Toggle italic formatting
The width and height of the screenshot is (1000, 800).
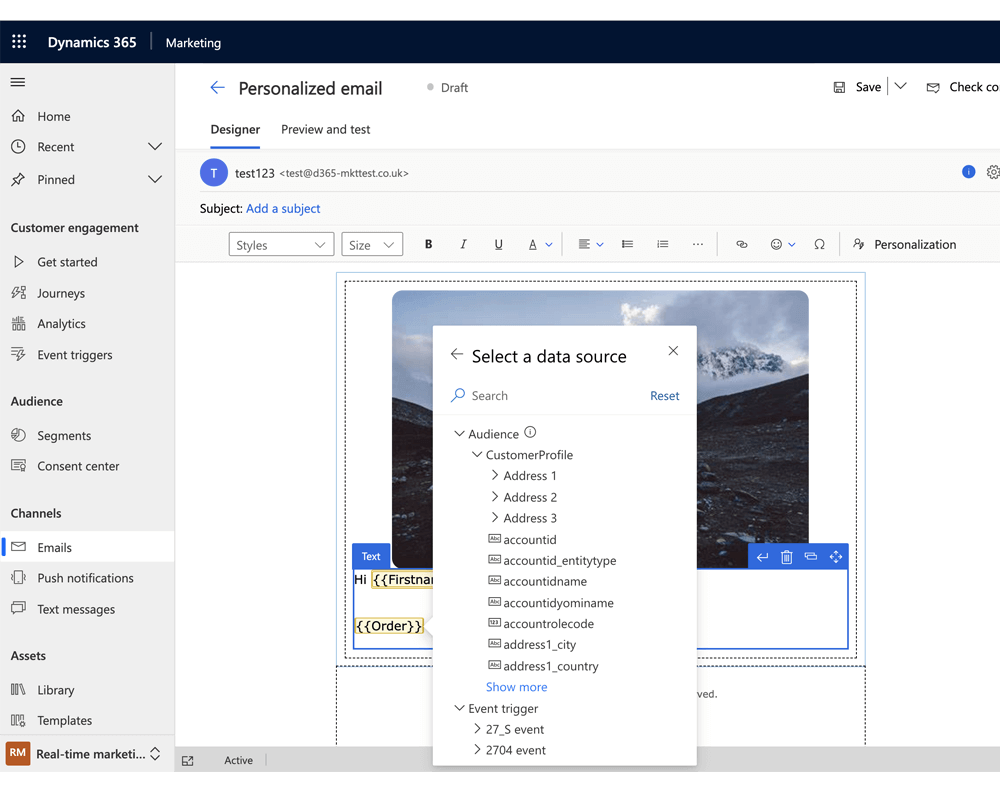464,244
